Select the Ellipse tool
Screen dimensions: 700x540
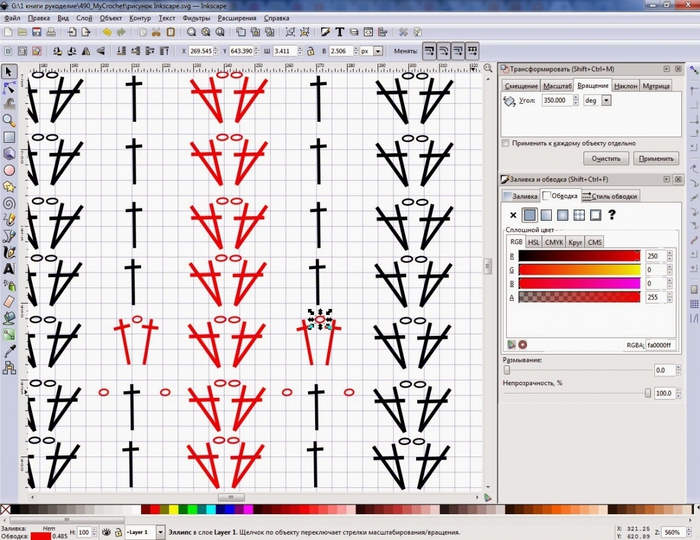(x=9, y=170)
